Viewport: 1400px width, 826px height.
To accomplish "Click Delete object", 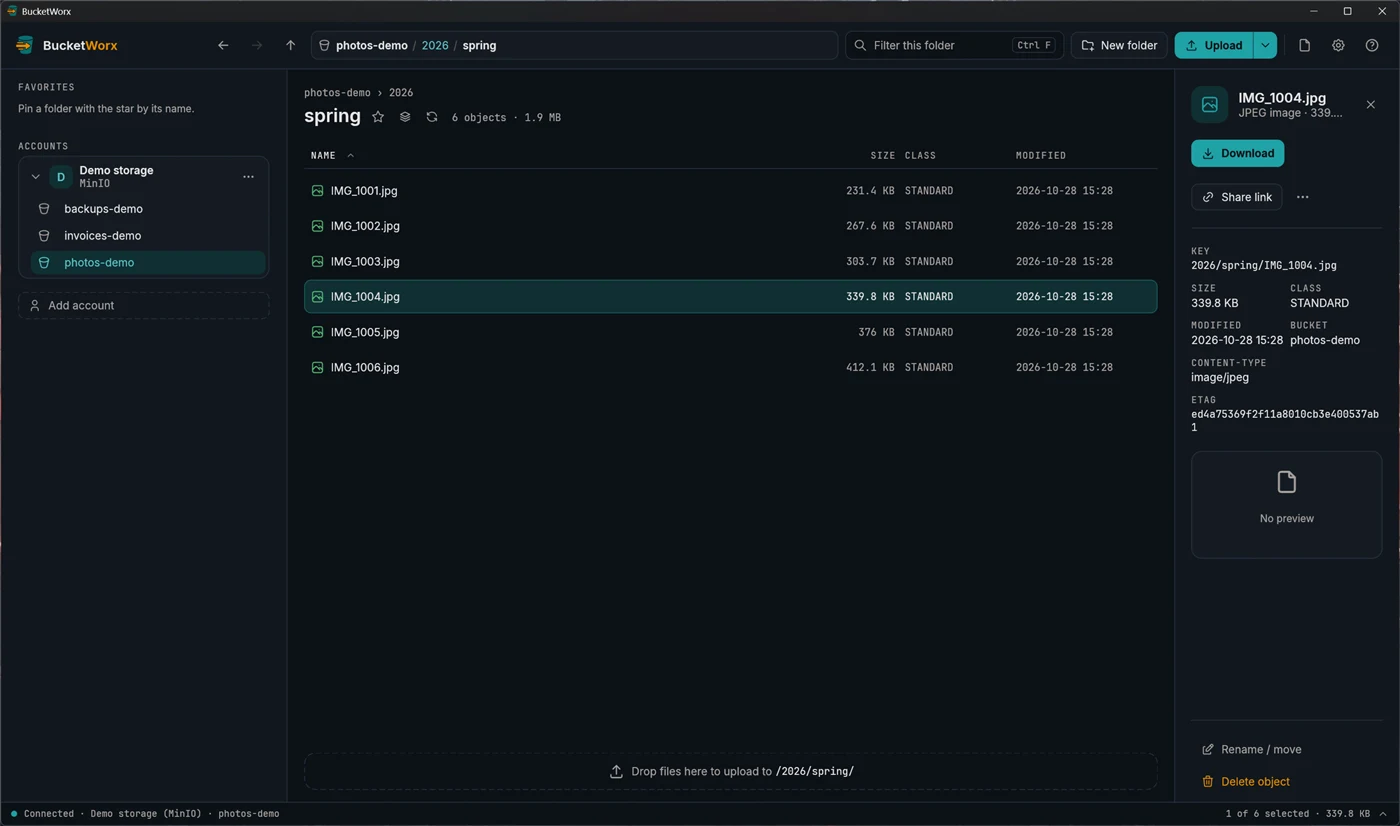I will coord(1245,781).
